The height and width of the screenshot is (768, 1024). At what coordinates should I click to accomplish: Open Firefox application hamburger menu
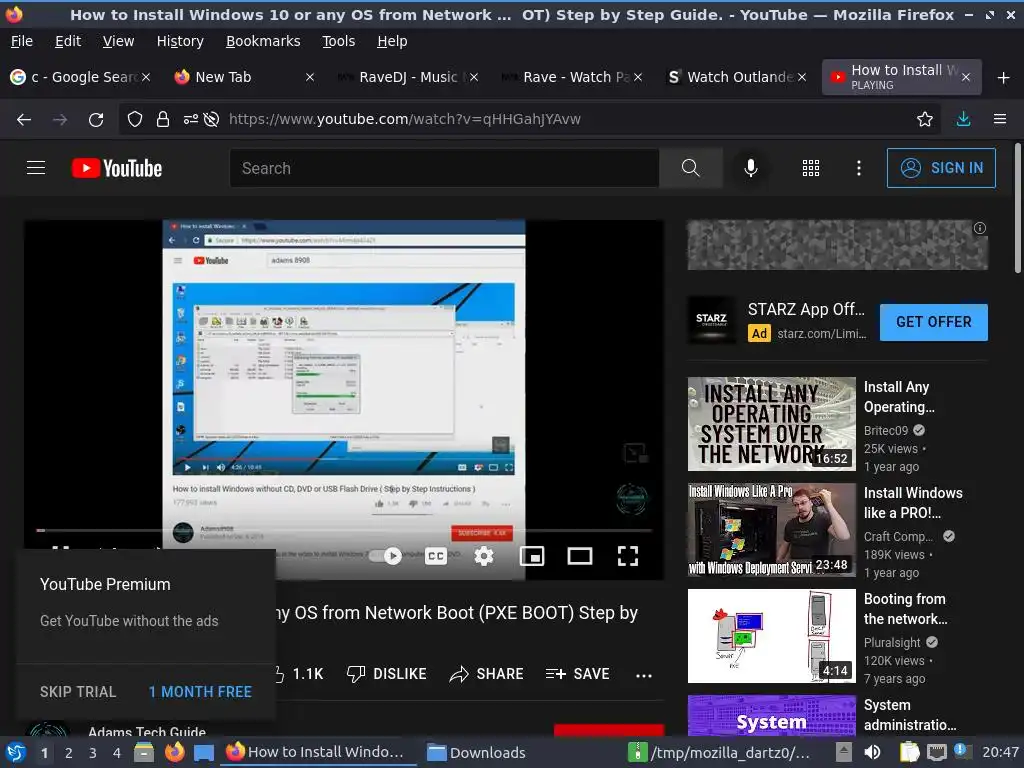(x=1000, y=119)
